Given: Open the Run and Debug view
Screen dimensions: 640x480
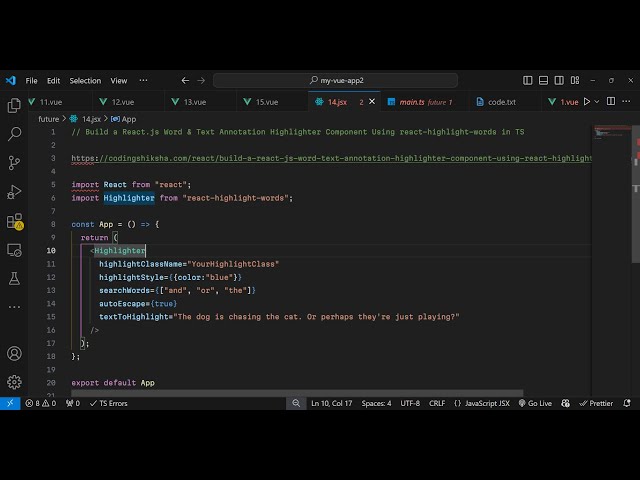Looking at the screenshot, I should coord(14,192).
